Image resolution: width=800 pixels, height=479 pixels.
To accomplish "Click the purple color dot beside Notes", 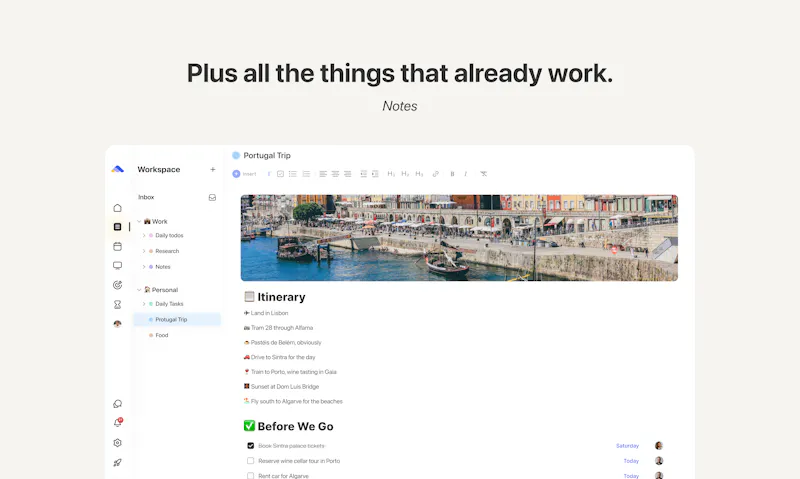I will (151, 267).
